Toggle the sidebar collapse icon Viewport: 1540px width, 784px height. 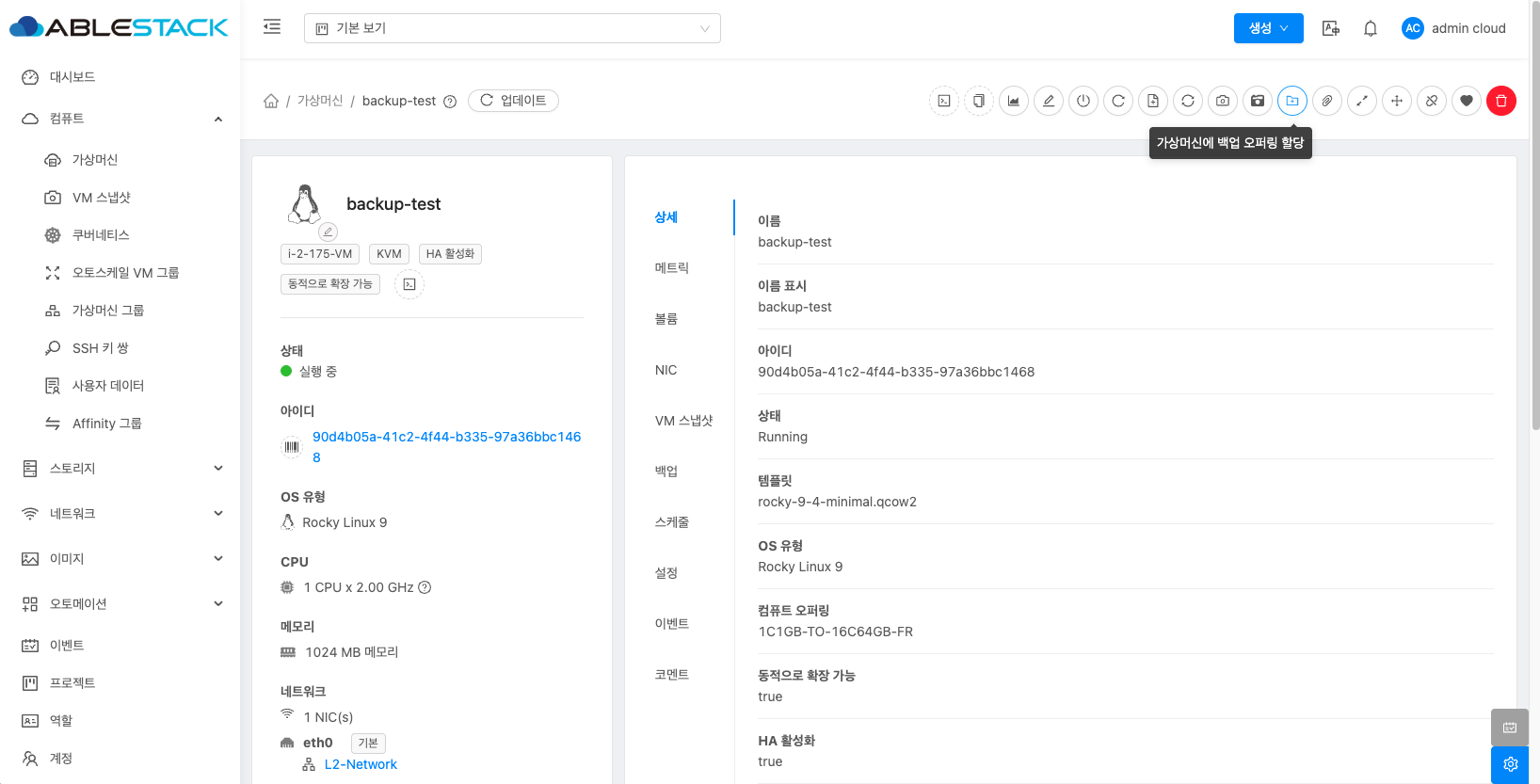click(x=272, y=27)
